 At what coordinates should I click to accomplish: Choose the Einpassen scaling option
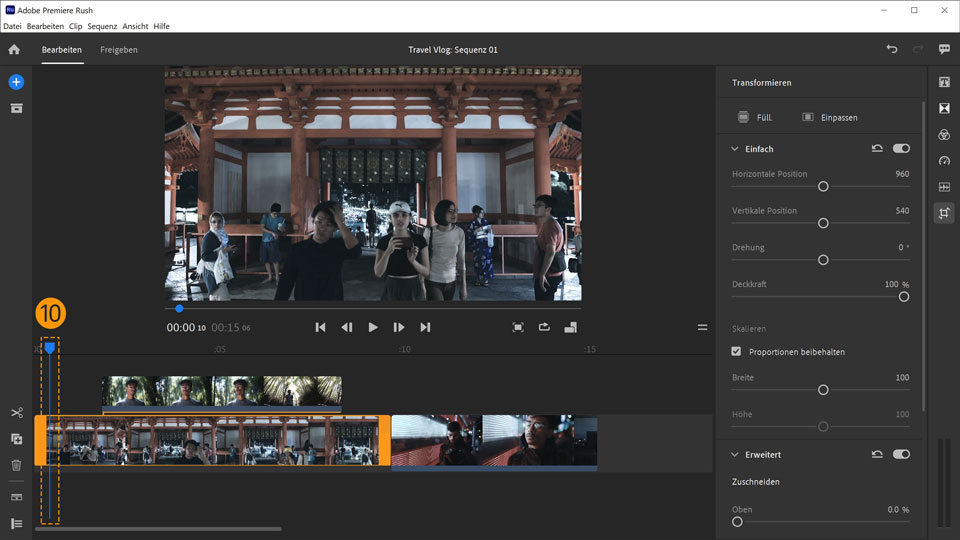(830, 117)
